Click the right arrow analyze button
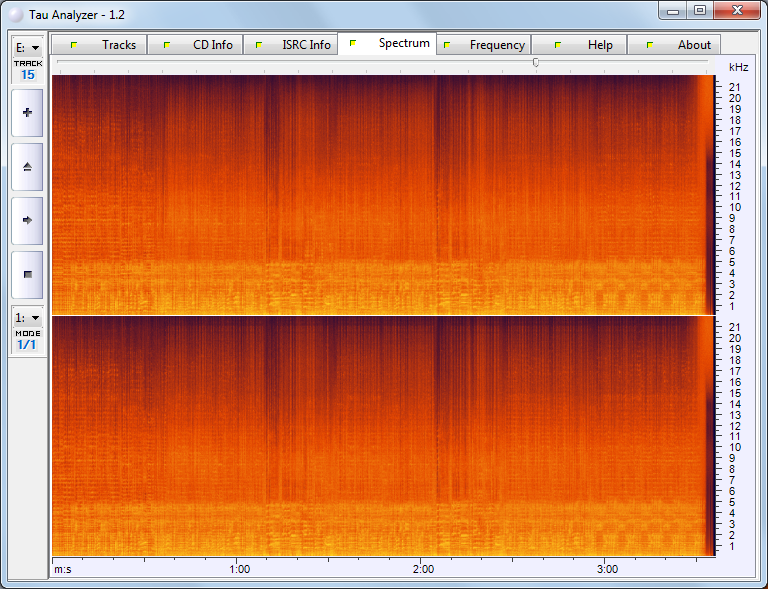 coord(27,220)
